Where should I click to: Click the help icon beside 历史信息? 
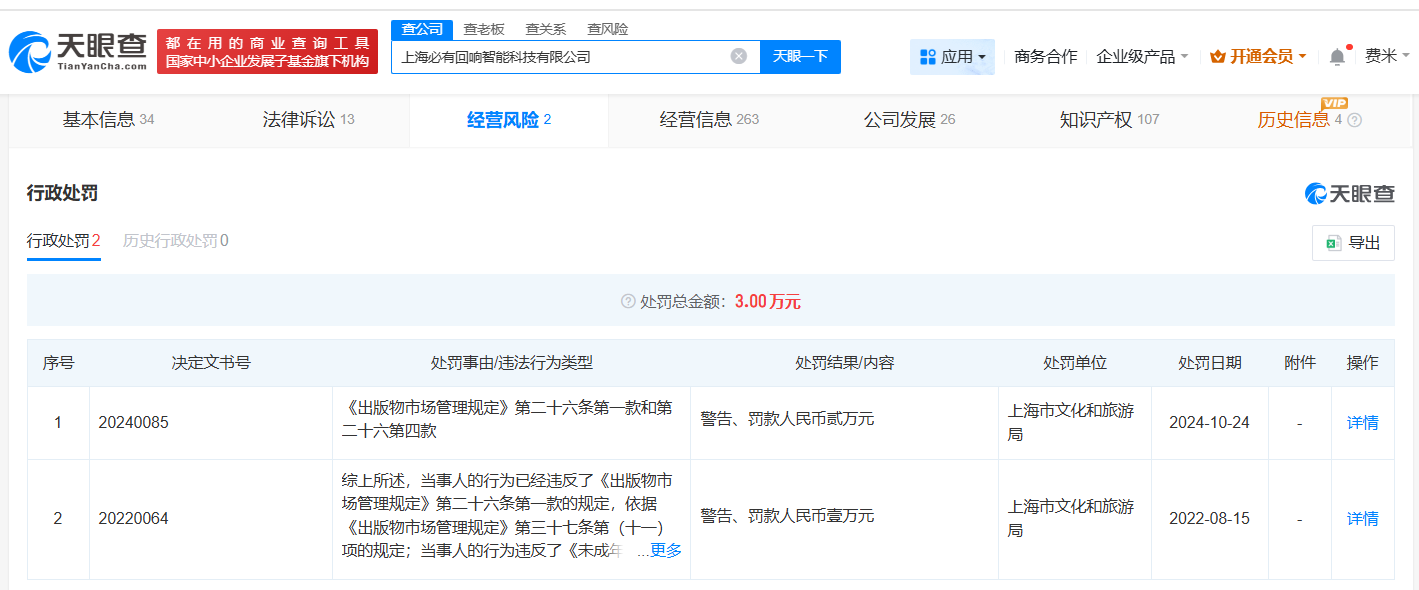coord(1355,120)
